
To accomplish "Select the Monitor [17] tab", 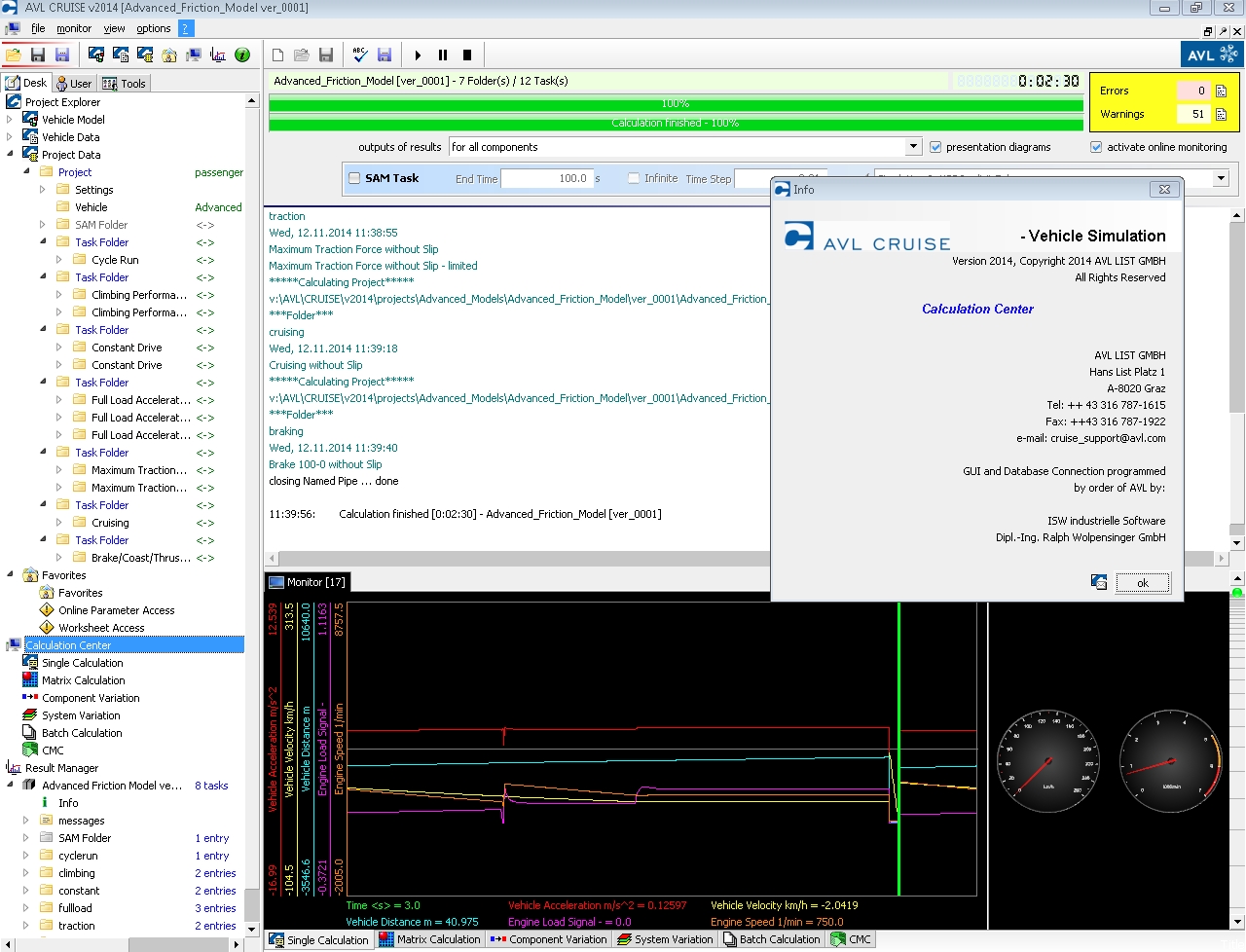I will 307,582.
